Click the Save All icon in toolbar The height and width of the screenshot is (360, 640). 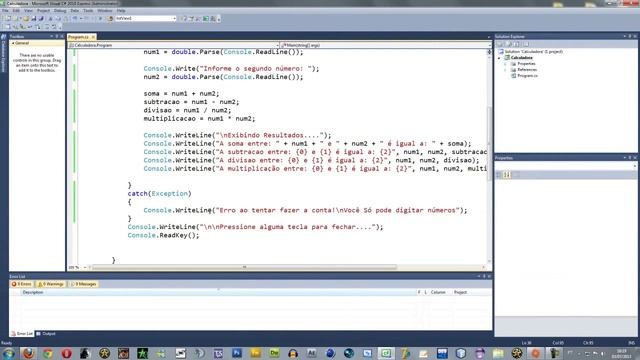pos(41,18)
